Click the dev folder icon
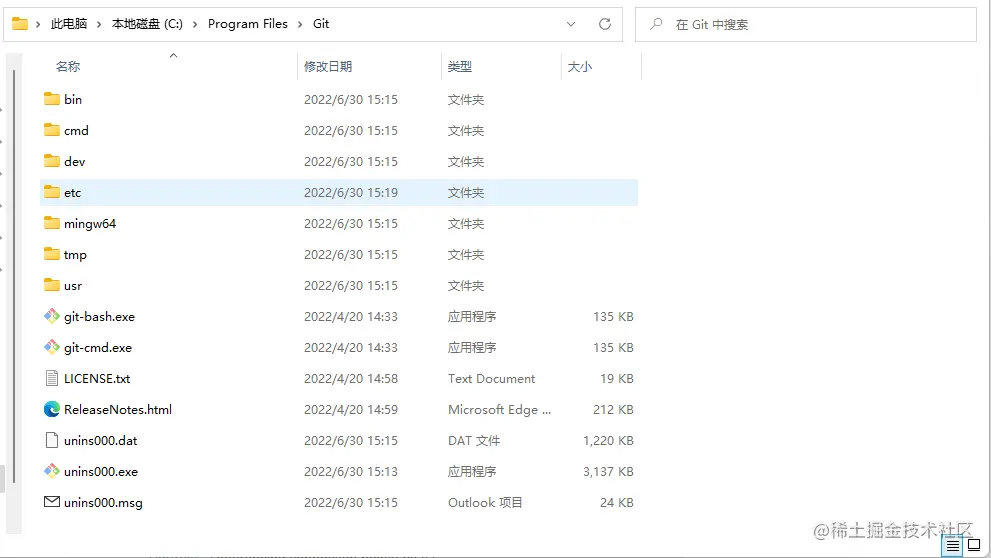This screenshot has height=558, width=991. 52,161
